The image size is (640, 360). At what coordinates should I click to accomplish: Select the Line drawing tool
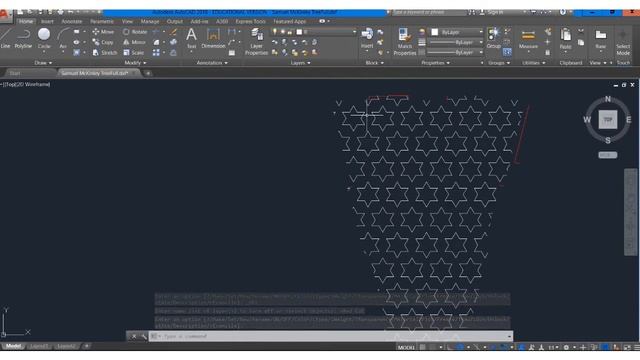[5, 39]
